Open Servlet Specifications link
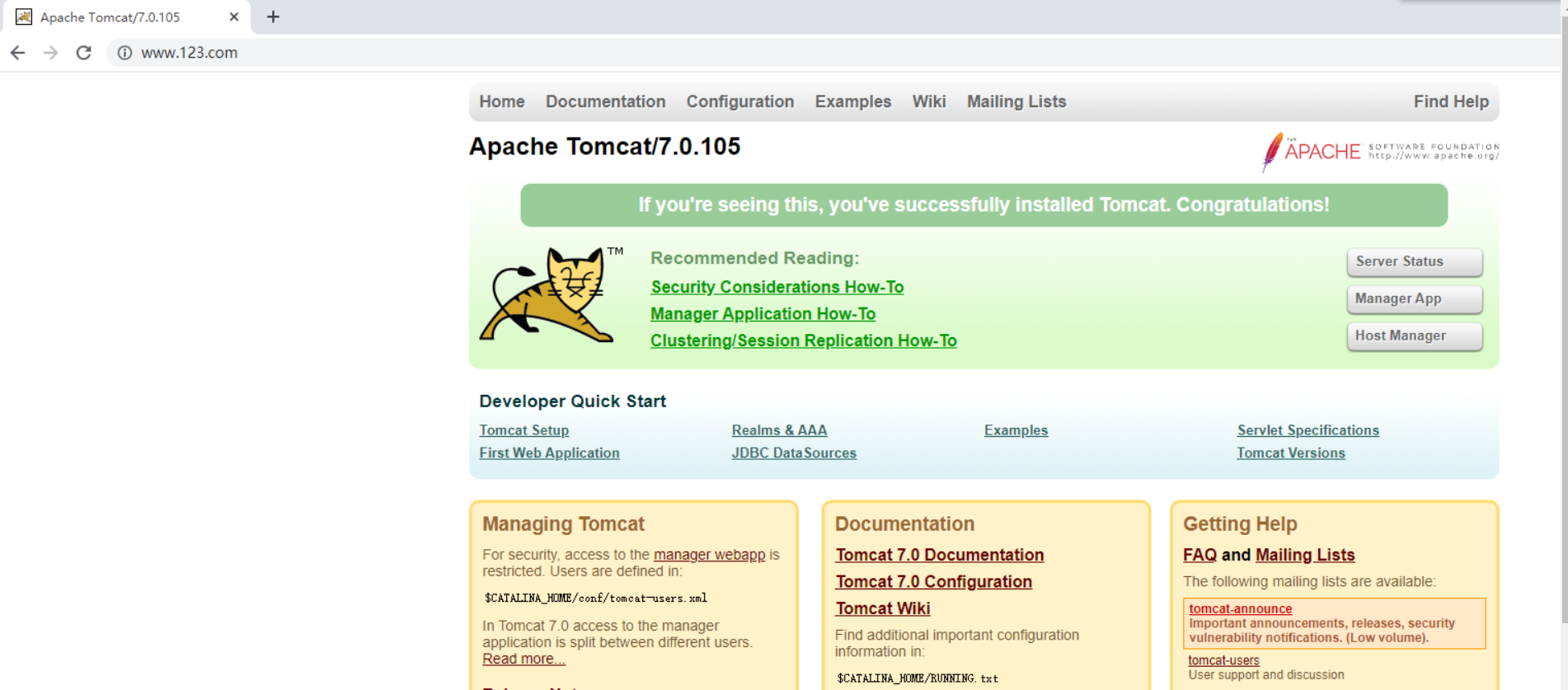1568x690 pixels. pyautogui.click(x=1307, y=430)
